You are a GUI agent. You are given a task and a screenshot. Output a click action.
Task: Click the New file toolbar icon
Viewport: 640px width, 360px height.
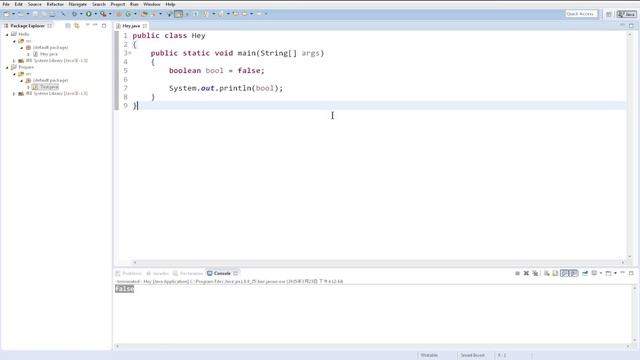coord(7,14)
